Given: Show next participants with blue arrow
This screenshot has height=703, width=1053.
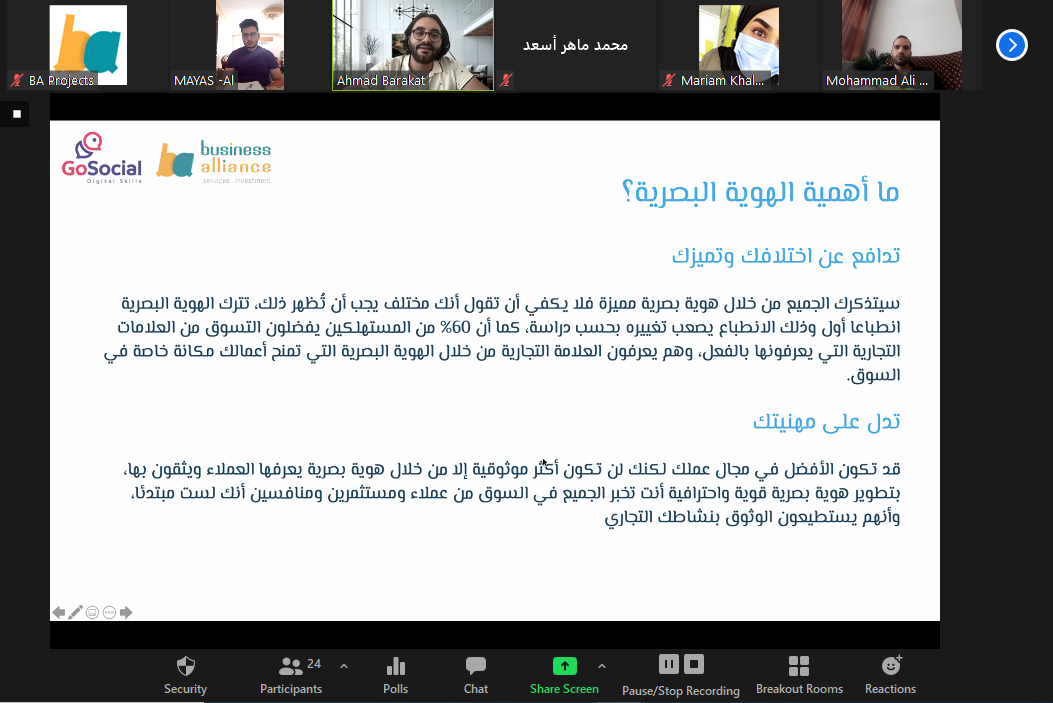Looking at the screenshot, I should click(x=1011, y=45).
